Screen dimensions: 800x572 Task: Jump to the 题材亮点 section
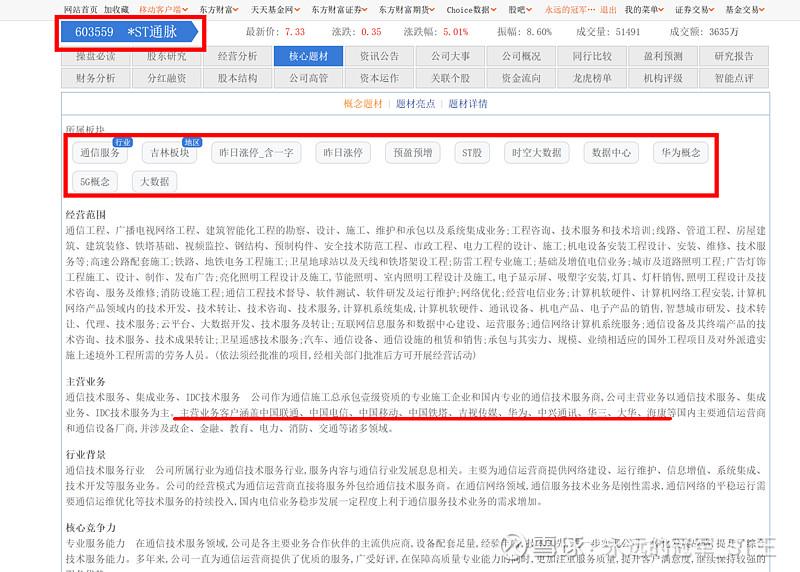[415, 104]
